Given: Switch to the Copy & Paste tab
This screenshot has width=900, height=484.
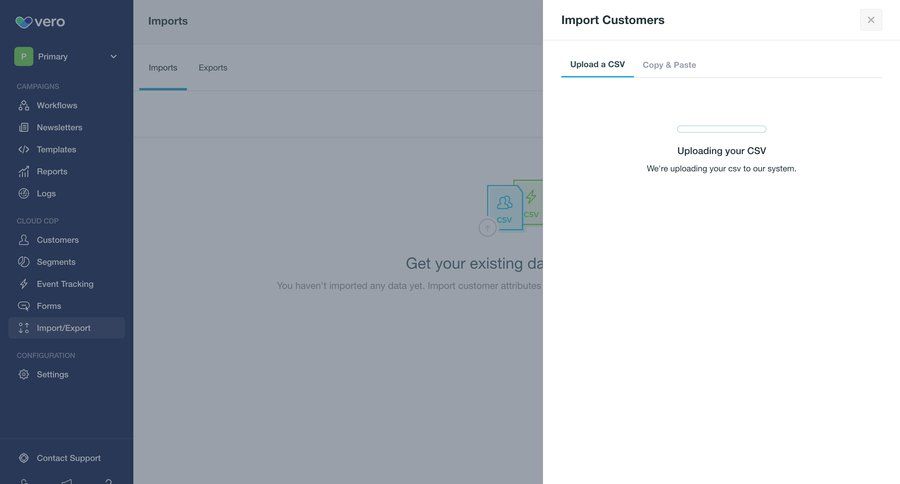Looking at the screenshot, I should pyautogui.click(x=669, y=65).
